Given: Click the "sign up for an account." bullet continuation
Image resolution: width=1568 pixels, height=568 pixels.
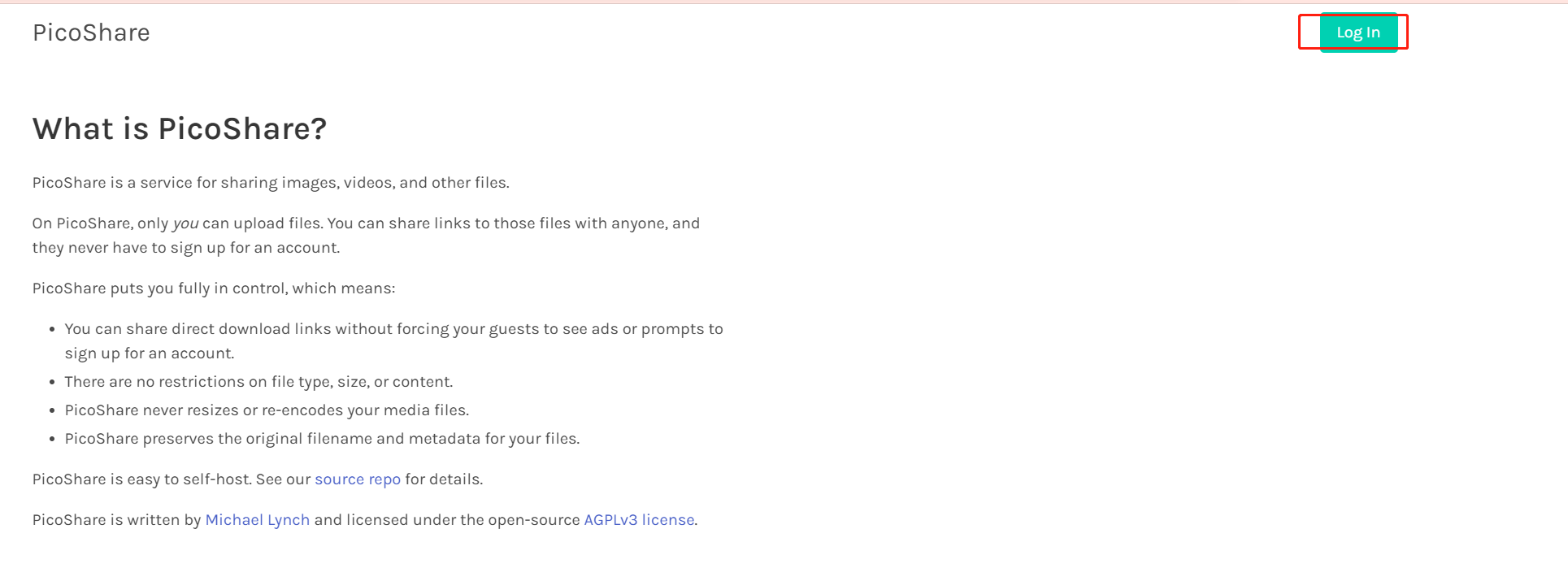Looking at the screenshot, I should click(x=150, y=353).
